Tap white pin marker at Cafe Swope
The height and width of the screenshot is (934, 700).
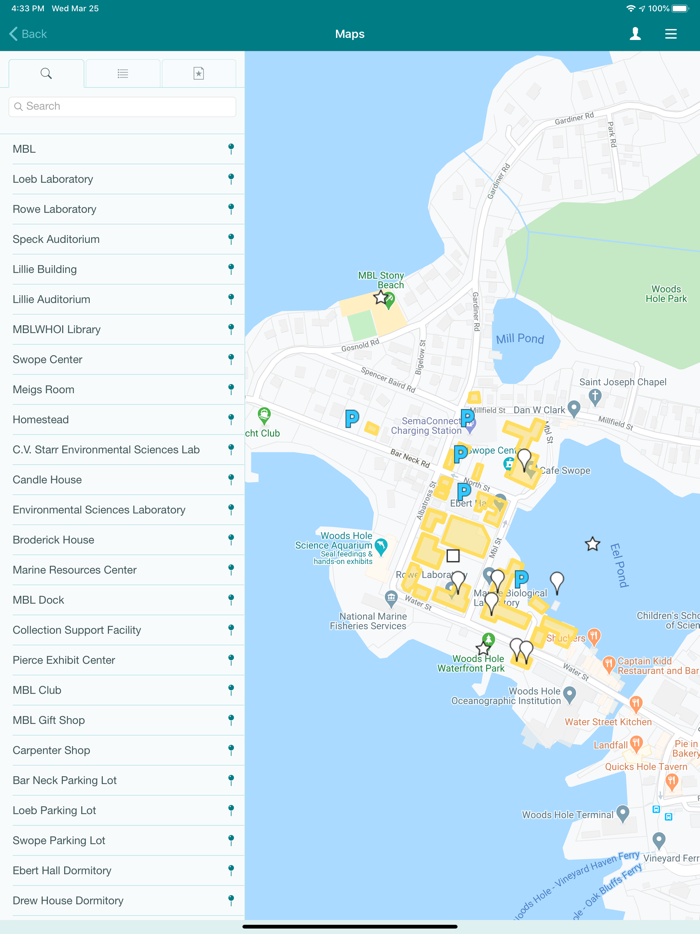click(524, 460)
